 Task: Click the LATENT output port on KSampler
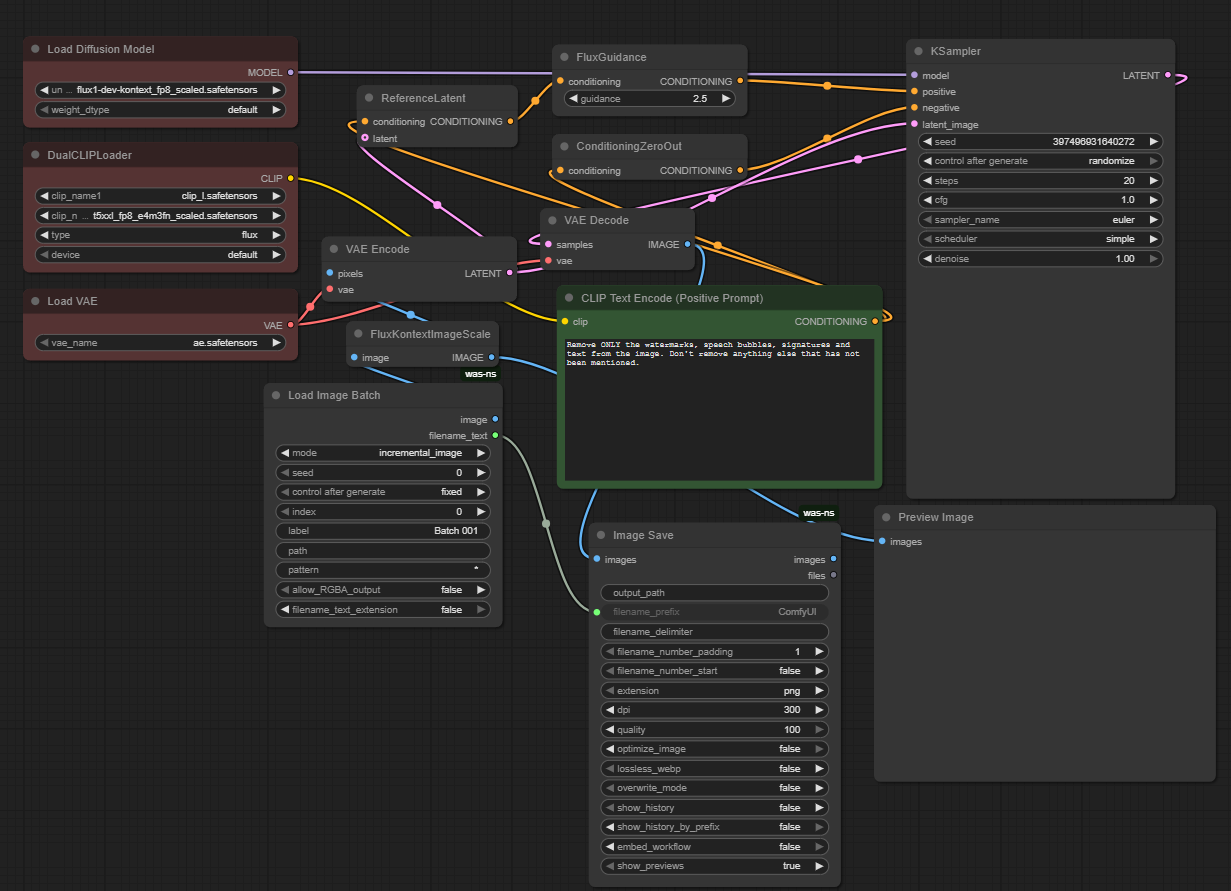click(1168, 75)
